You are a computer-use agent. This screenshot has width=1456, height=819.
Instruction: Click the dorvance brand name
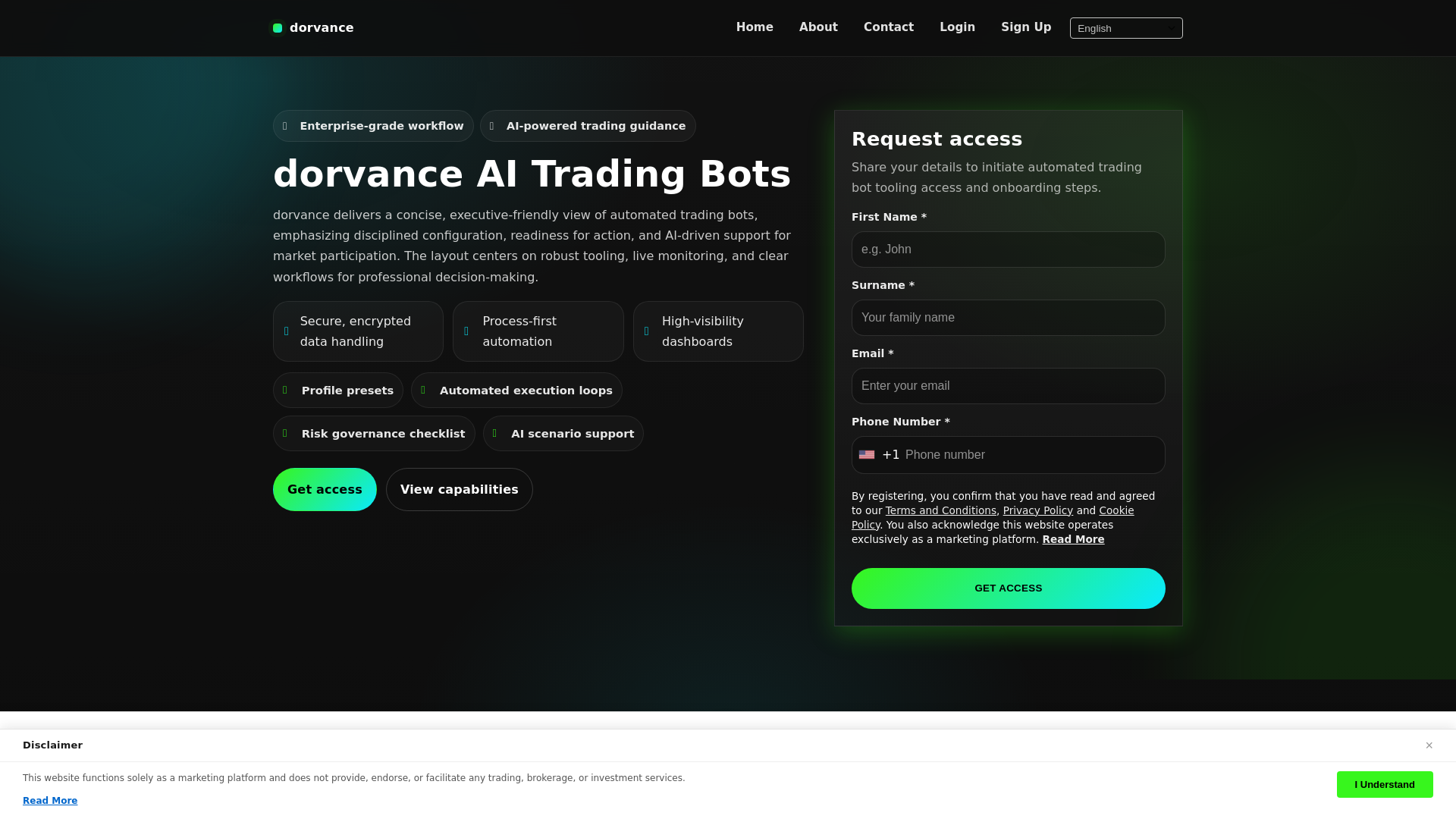322,28
